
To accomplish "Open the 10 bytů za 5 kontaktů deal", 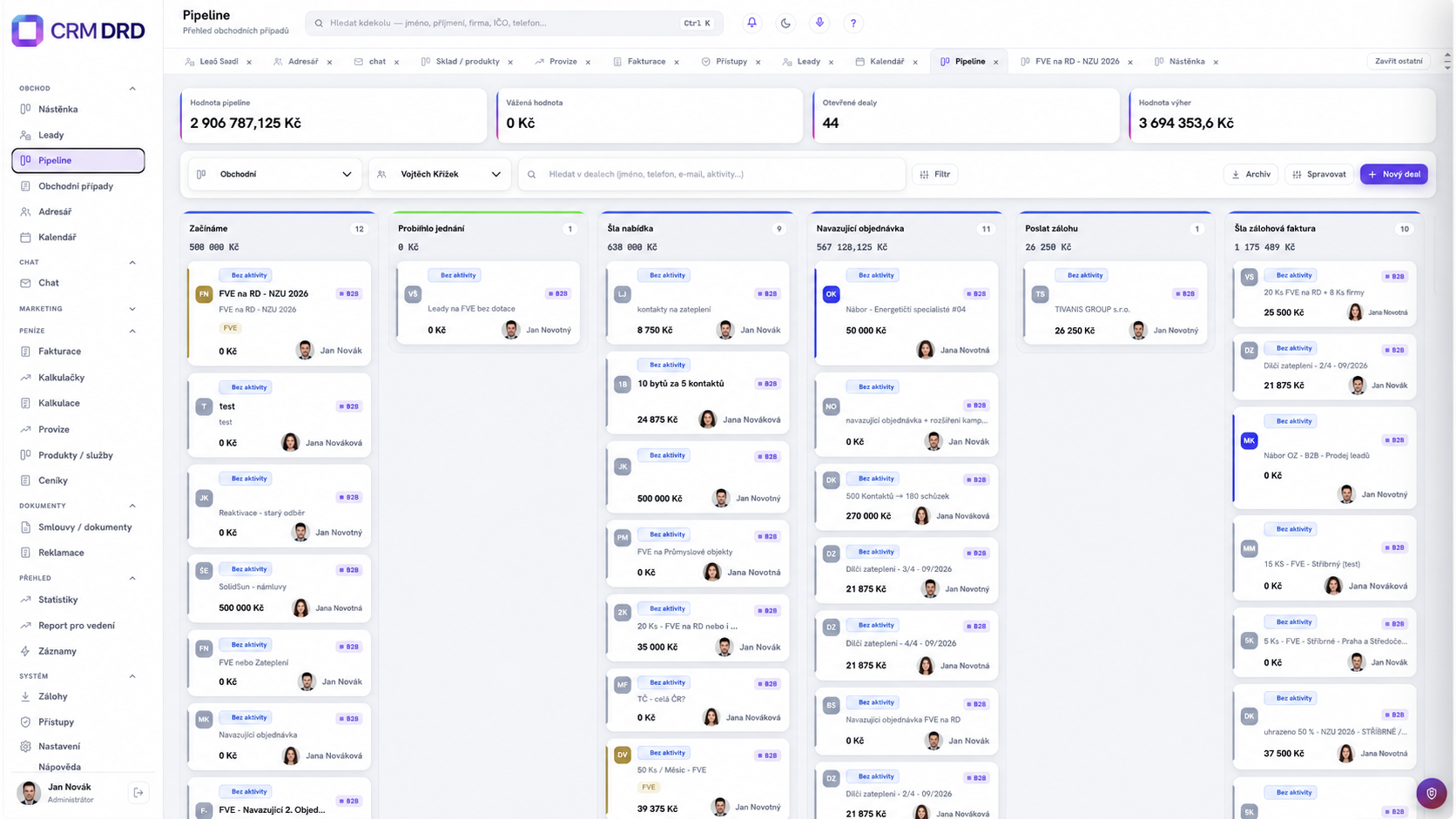I will click(x=698, y=393).
